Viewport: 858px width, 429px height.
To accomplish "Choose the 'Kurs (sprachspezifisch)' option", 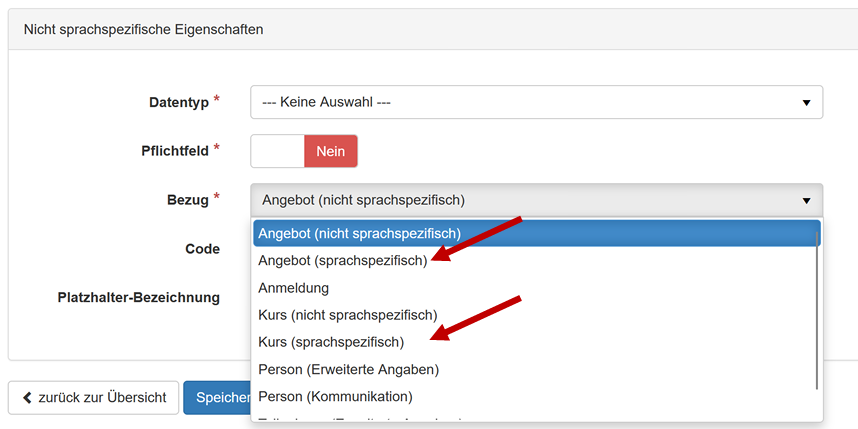I will [x=331, y=342].
